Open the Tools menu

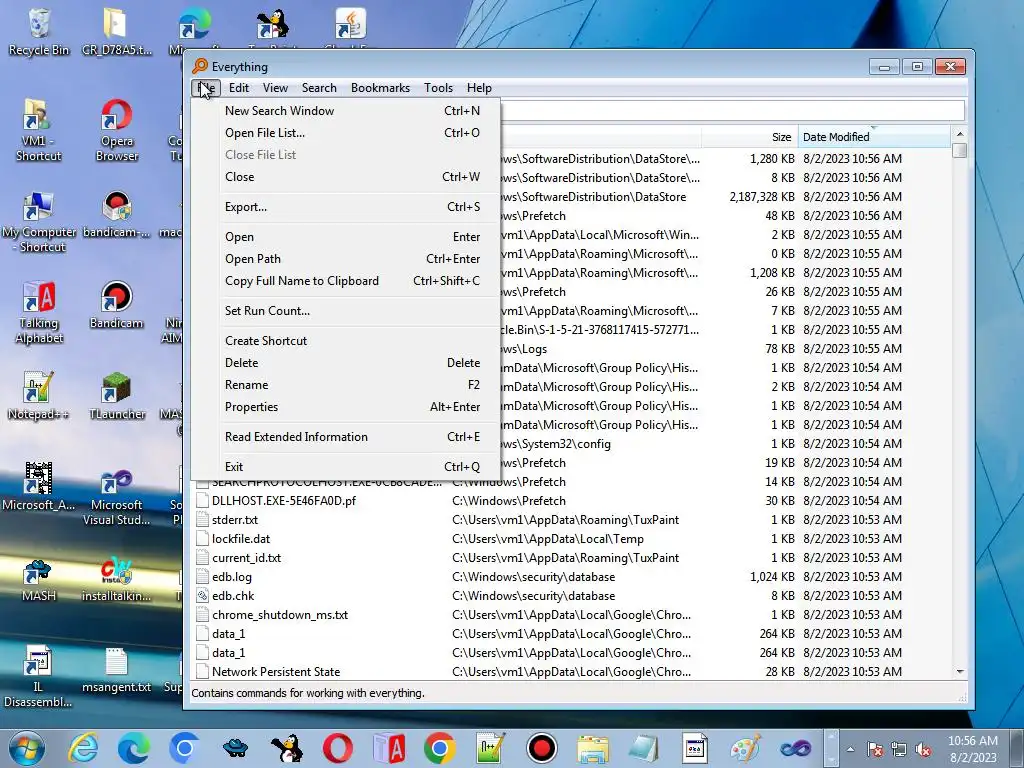(438, 88)
